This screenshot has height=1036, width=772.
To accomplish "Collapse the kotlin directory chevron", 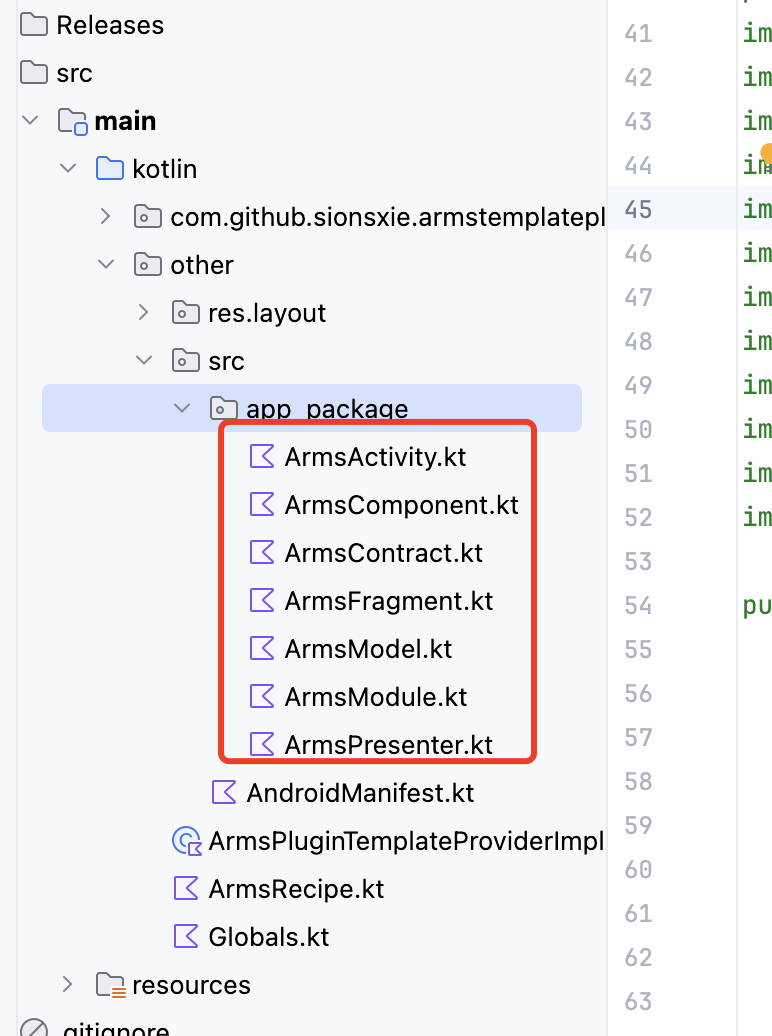I will tap(68, 169).
